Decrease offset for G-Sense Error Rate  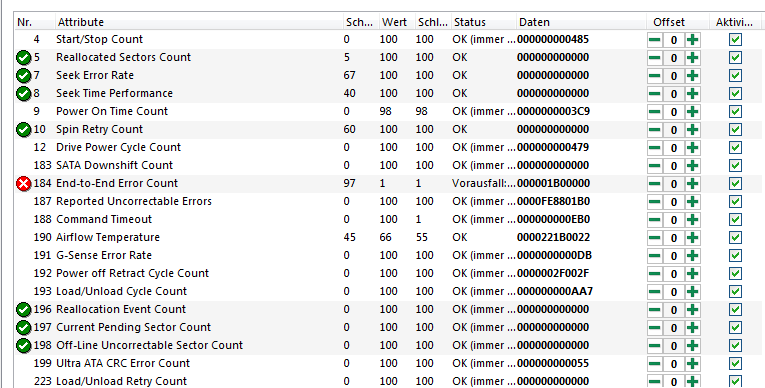[x=655, y=256]
